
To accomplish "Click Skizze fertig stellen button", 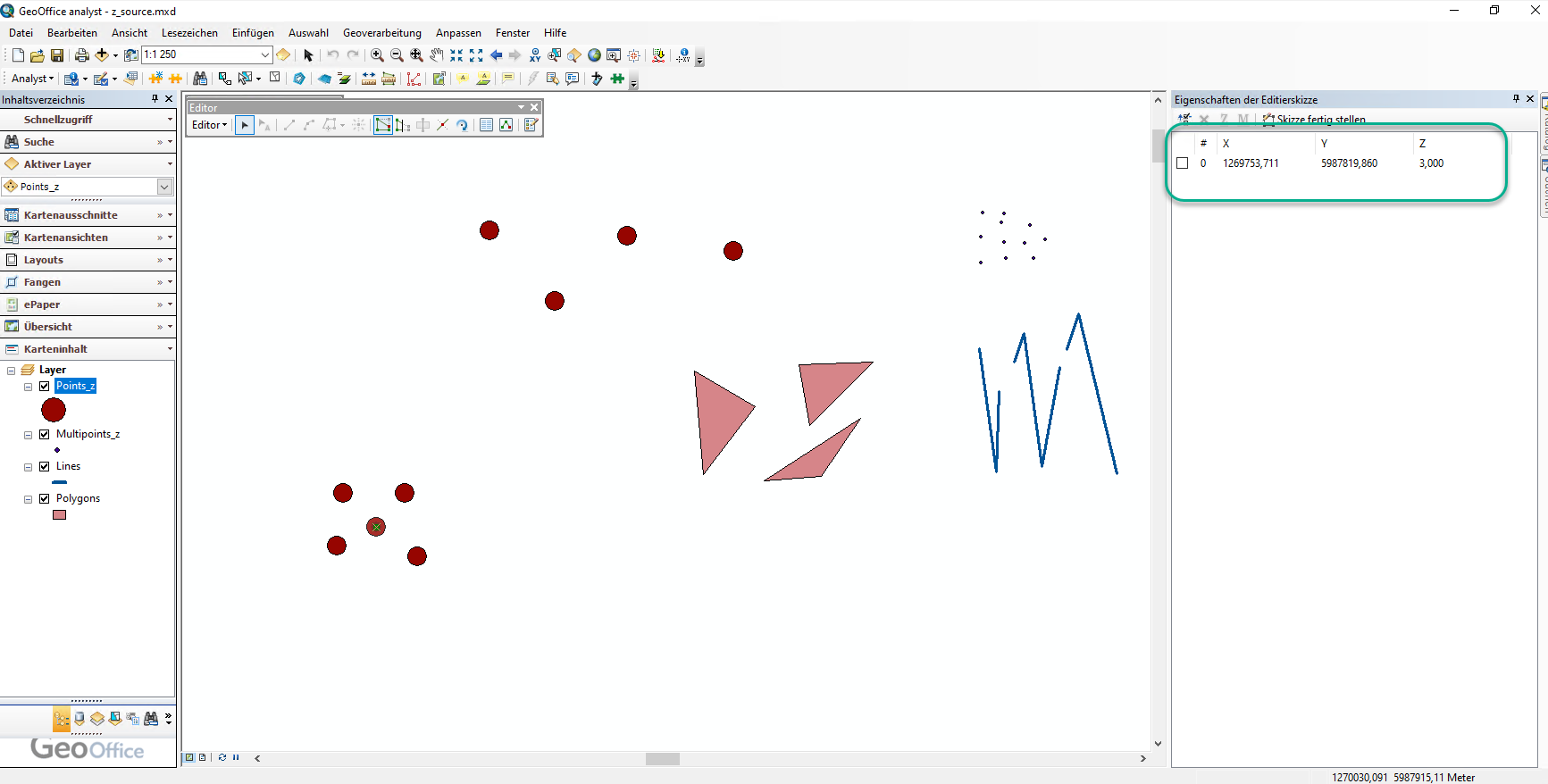I will point(1313,120).
